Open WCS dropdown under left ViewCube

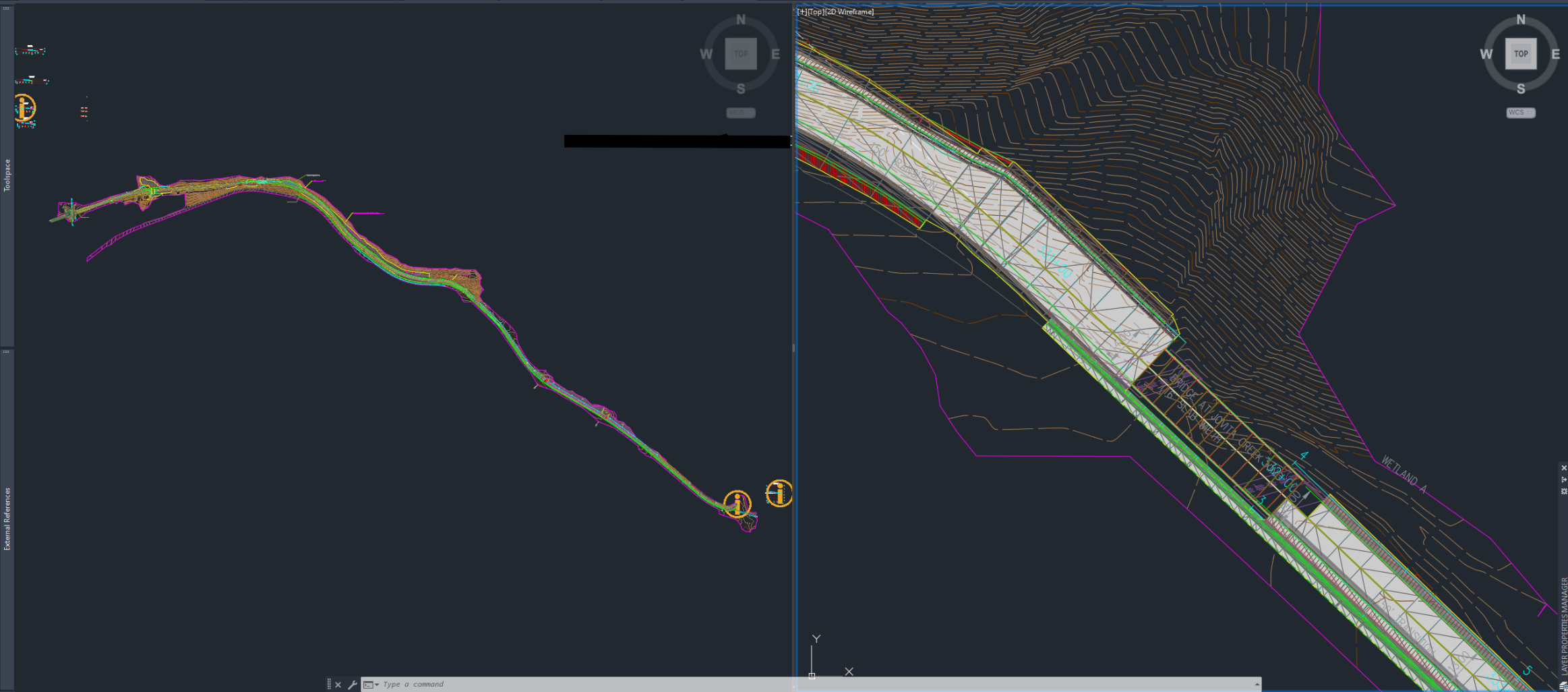[741, 113]
